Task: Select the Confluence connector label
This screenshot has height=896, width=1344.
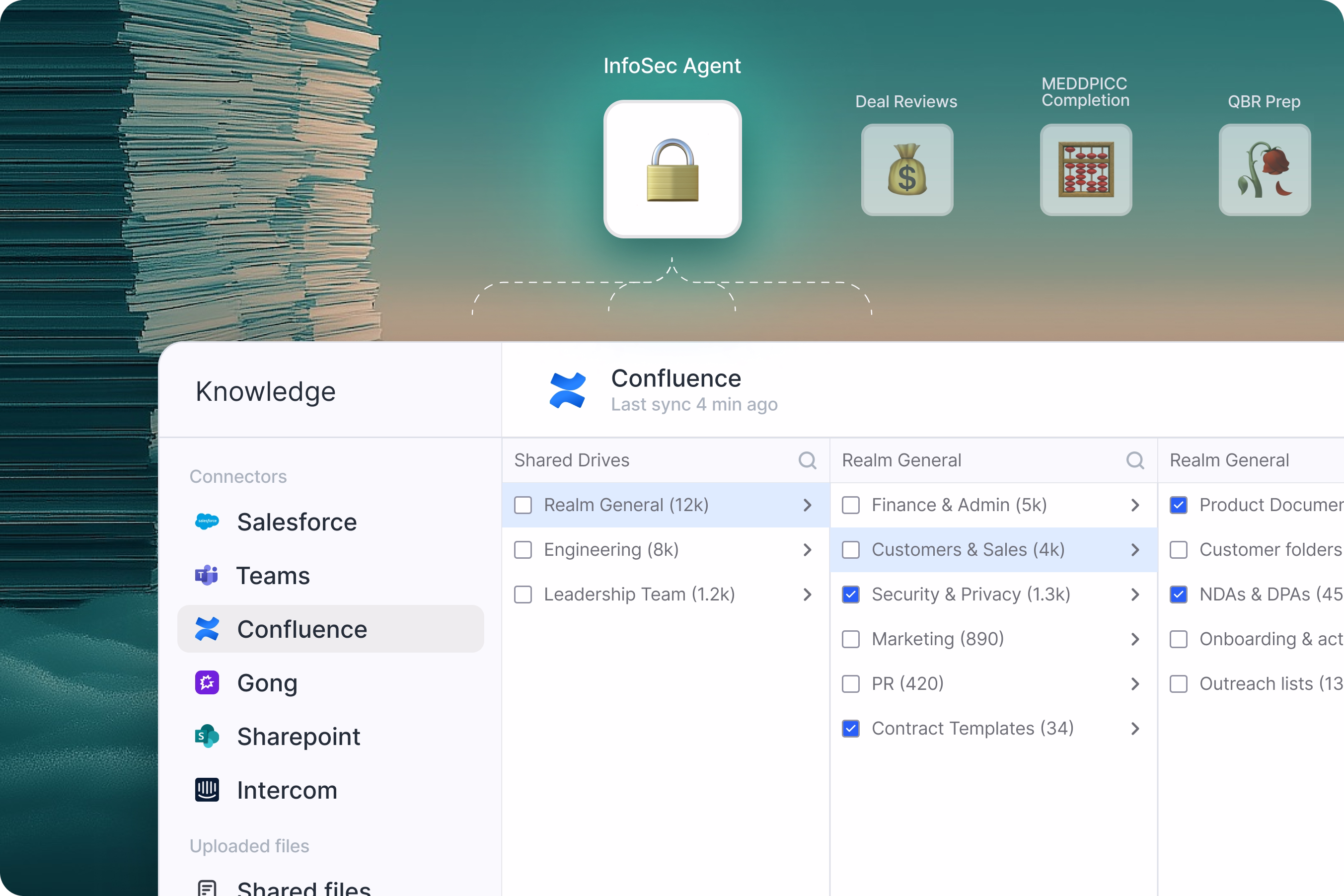Action: click(x=302, y=629)
